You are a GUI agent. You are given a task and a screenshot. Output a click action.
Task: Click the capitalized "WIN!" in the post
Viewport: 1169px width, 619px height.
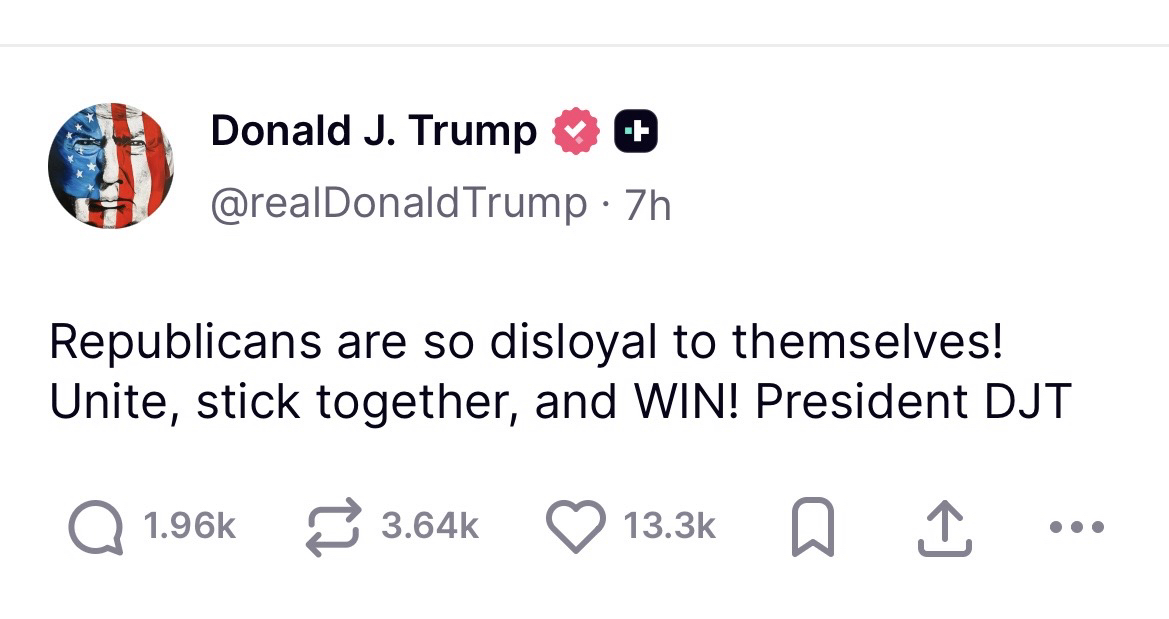click(x=688, y=401)
